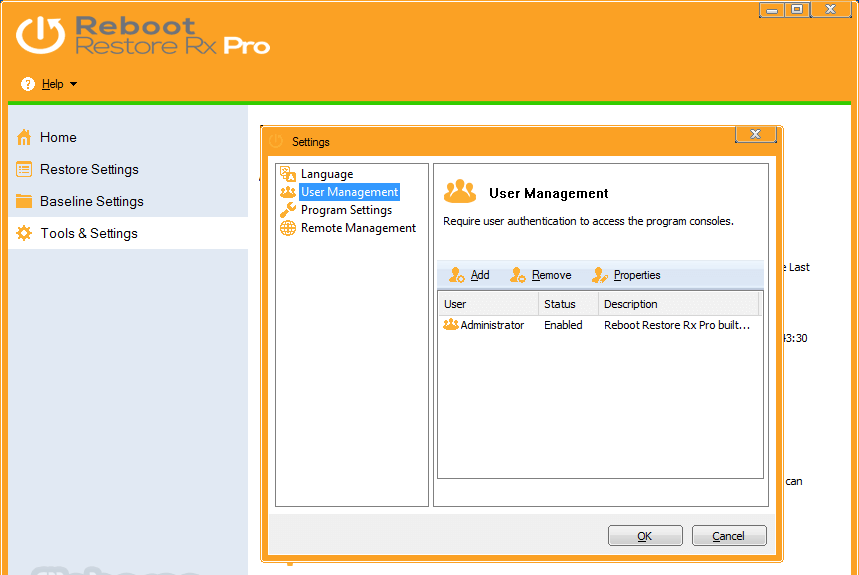This screenshot has height=575, width=859.
Task: Click the Reboot Restore Rx Pro power logo
Action: pos(40,36)
